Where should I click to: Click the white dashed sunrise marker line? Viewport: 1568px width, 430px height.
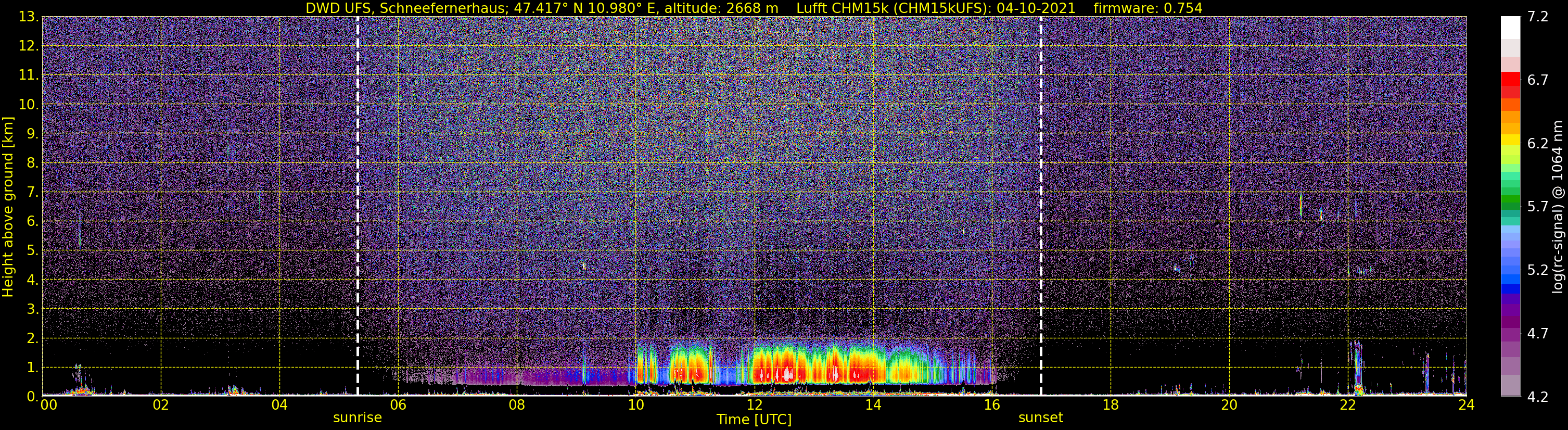point(358,206)
